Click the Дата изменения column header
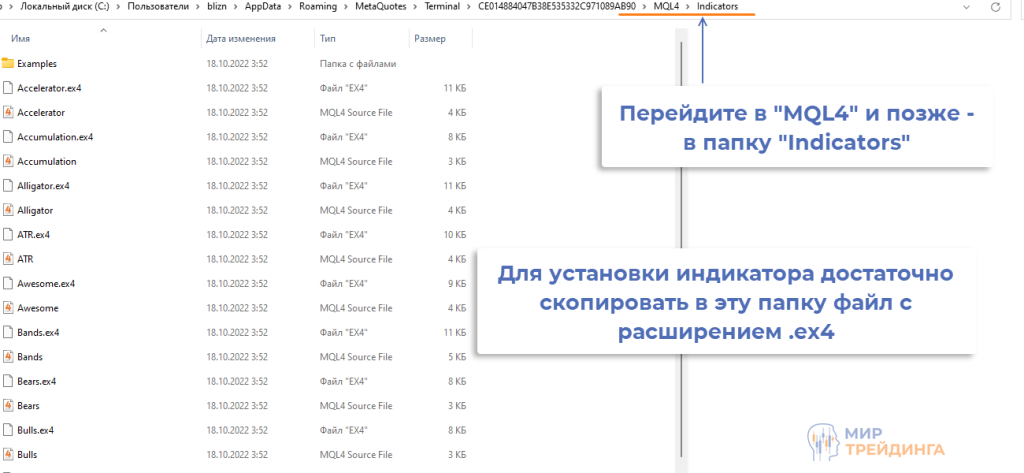Viewport: 1024px width, 473px height. click(240, 39)
